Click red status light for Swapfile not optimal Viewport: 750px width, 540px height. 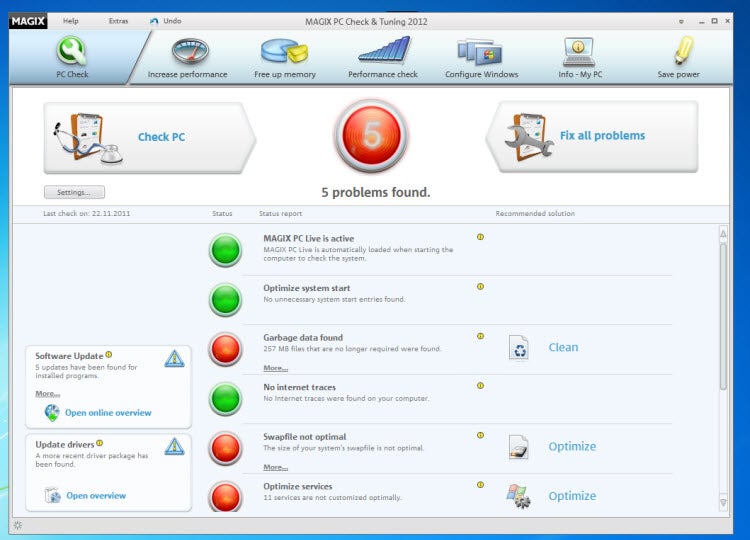click(x=225, y=448)
